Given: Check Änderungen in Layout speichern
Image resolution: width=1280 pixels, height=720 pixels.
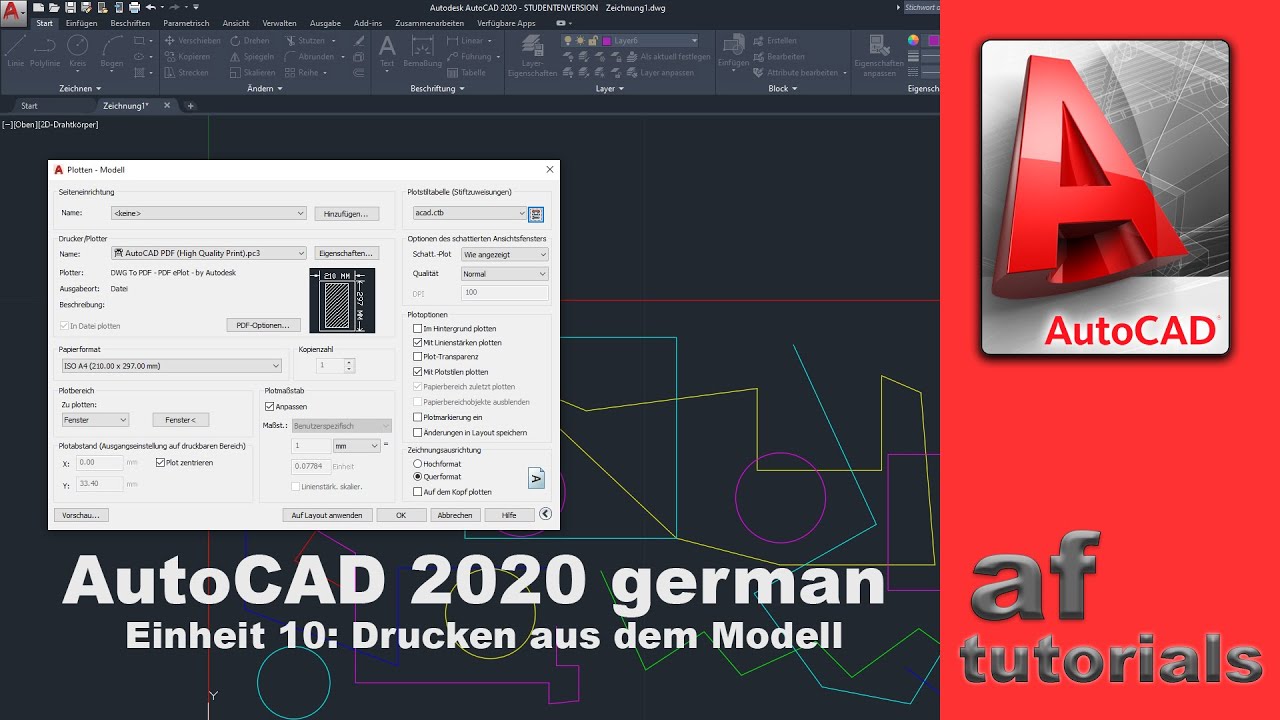Looking at the screenshot, I should coord(418,433).
